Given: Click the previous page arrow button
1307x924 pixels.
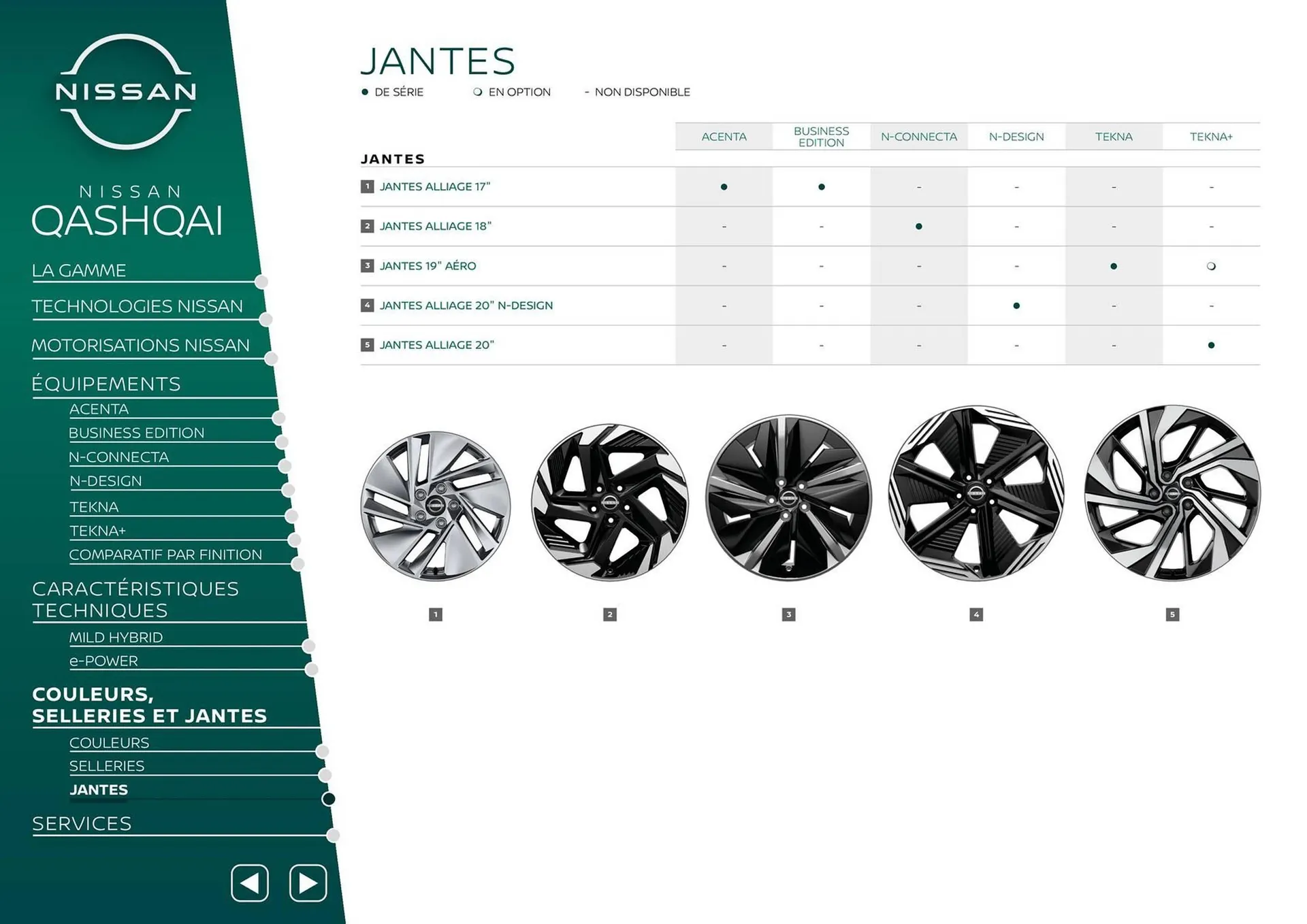Looking at the screenshot, I should tap(250, 883).
